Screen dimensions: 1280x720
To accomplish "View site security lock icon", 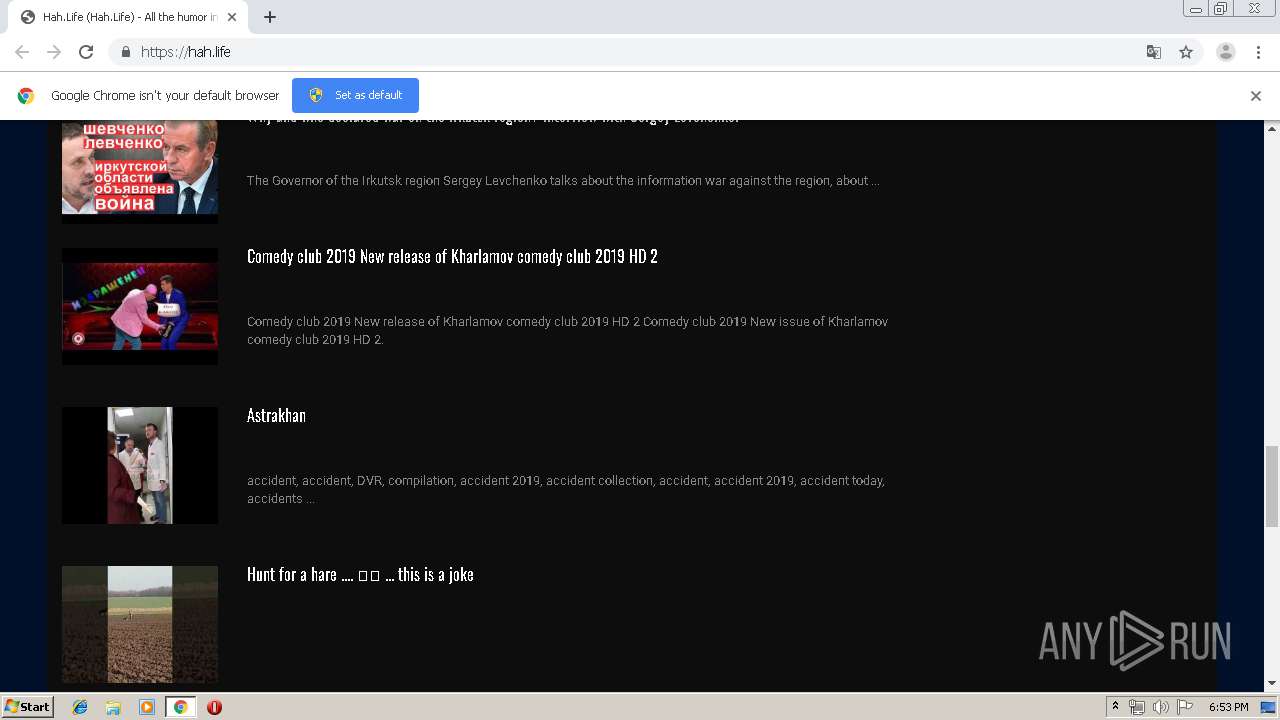I will (x=125, y=52).
